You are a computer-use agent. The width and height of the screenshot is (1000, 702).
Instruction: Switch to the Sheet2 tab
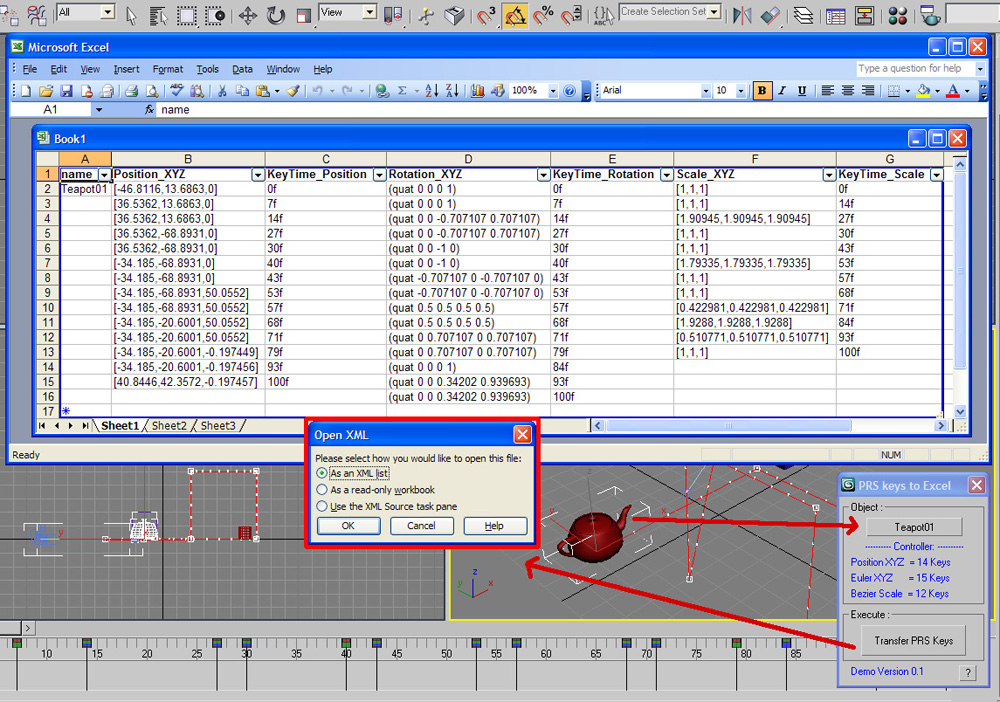[169, 426]
